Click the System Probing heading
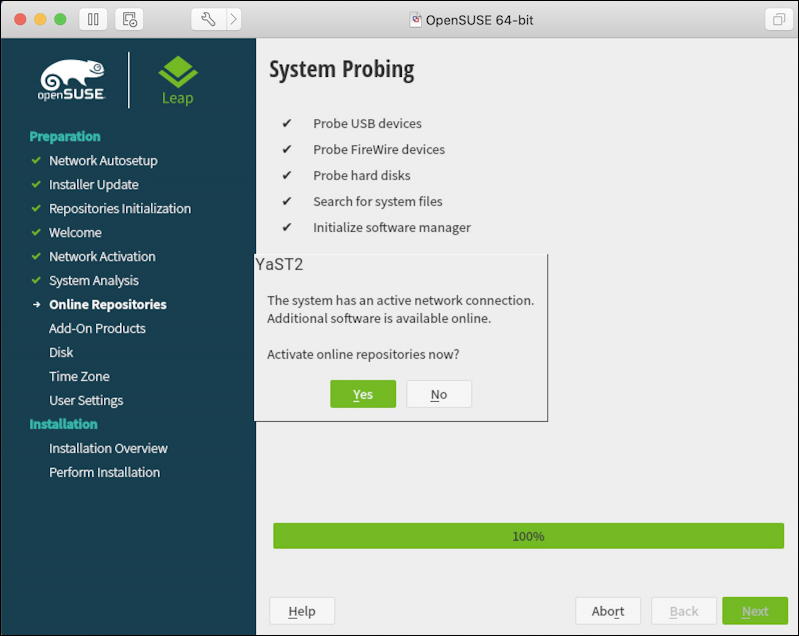Viewport: 799px width, 636px height. (341, 69)
